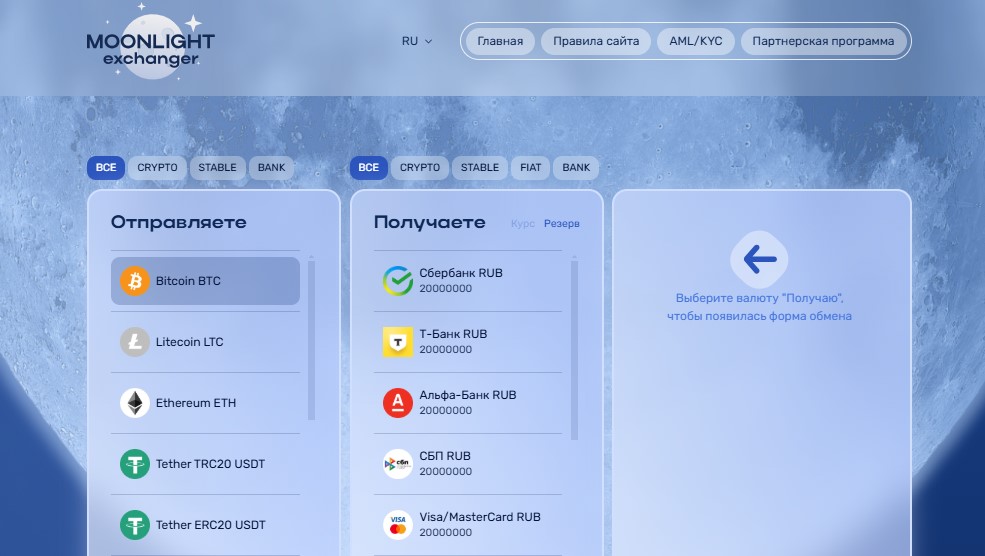The height and width of the screenshot is (556, 985).
Task: Select STABLE filter above Отправляете
Action: (x=217, y=168)
